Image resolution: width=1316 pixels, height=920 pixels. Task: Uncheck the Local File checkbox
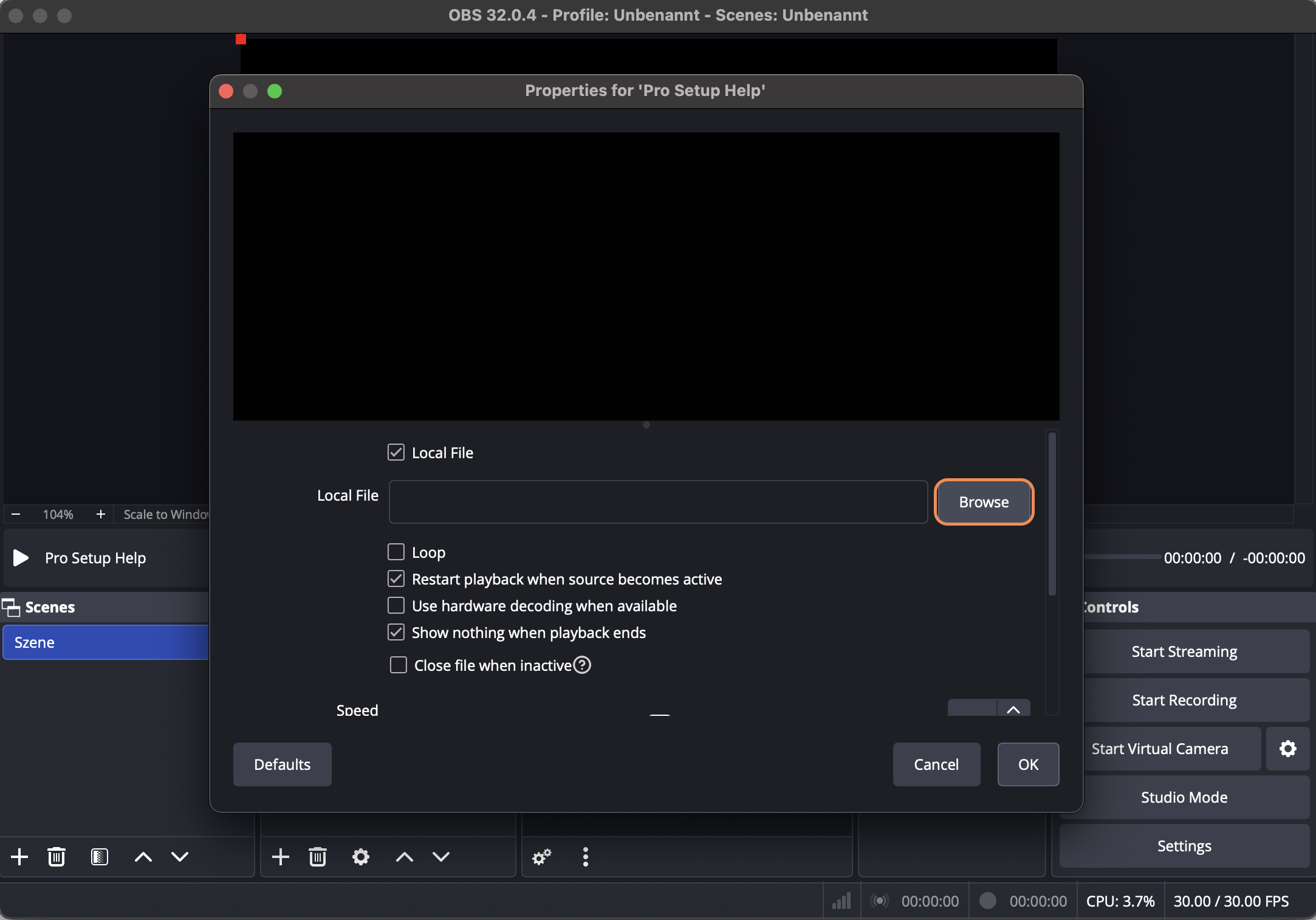tap(396, 452)
